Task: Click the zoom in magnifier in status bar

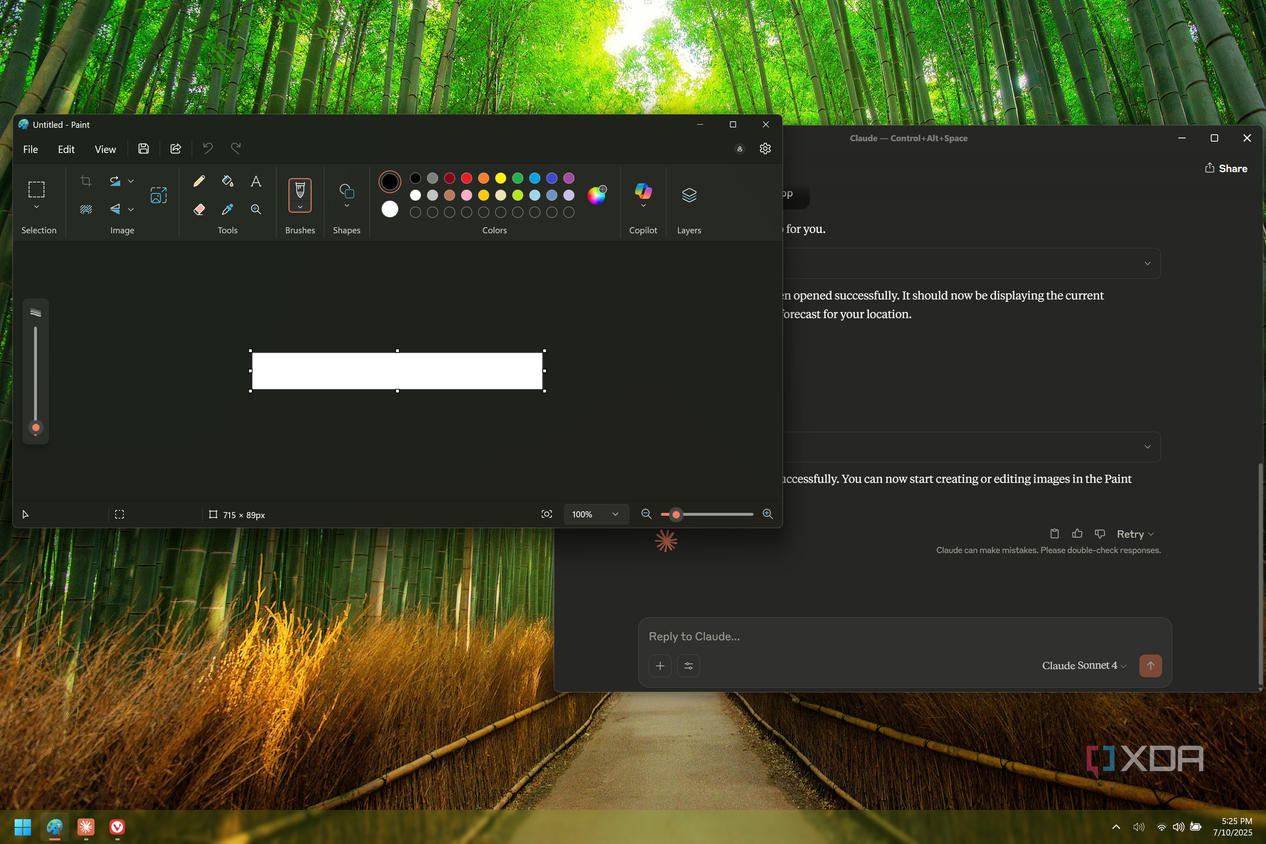Action: pyautogui.click(x=768, y=514)
